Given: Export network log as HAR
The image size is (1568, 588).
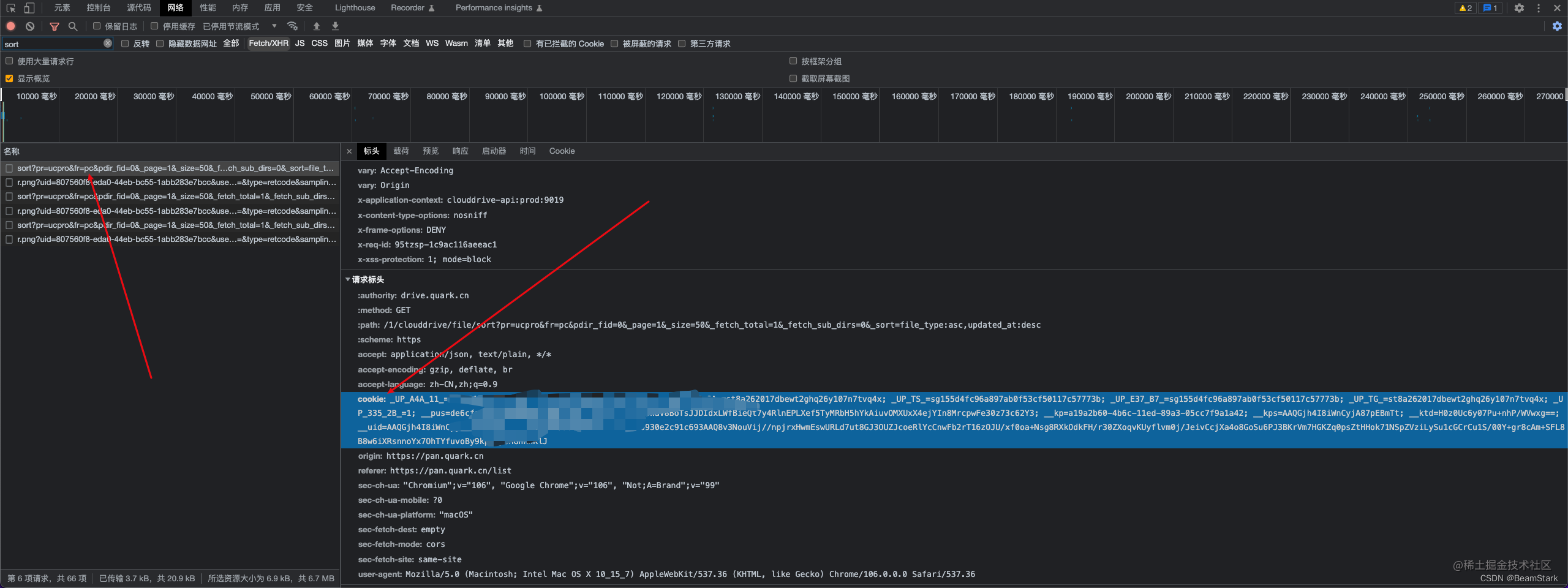Looking at the screenshot, I should [334, 26].
